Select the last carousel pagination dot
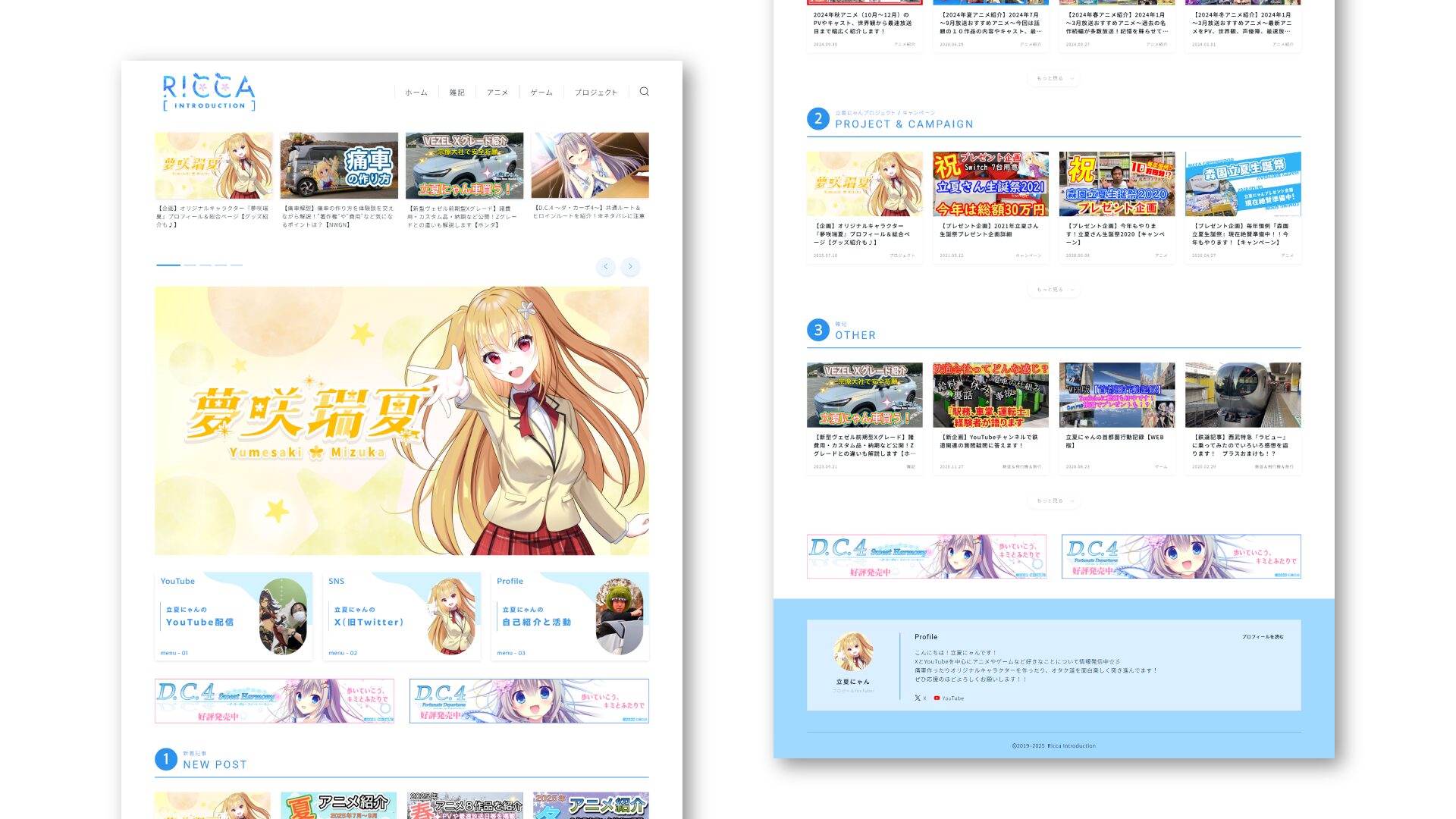The width and height of the screenshot is (1456, 819). 237,265
